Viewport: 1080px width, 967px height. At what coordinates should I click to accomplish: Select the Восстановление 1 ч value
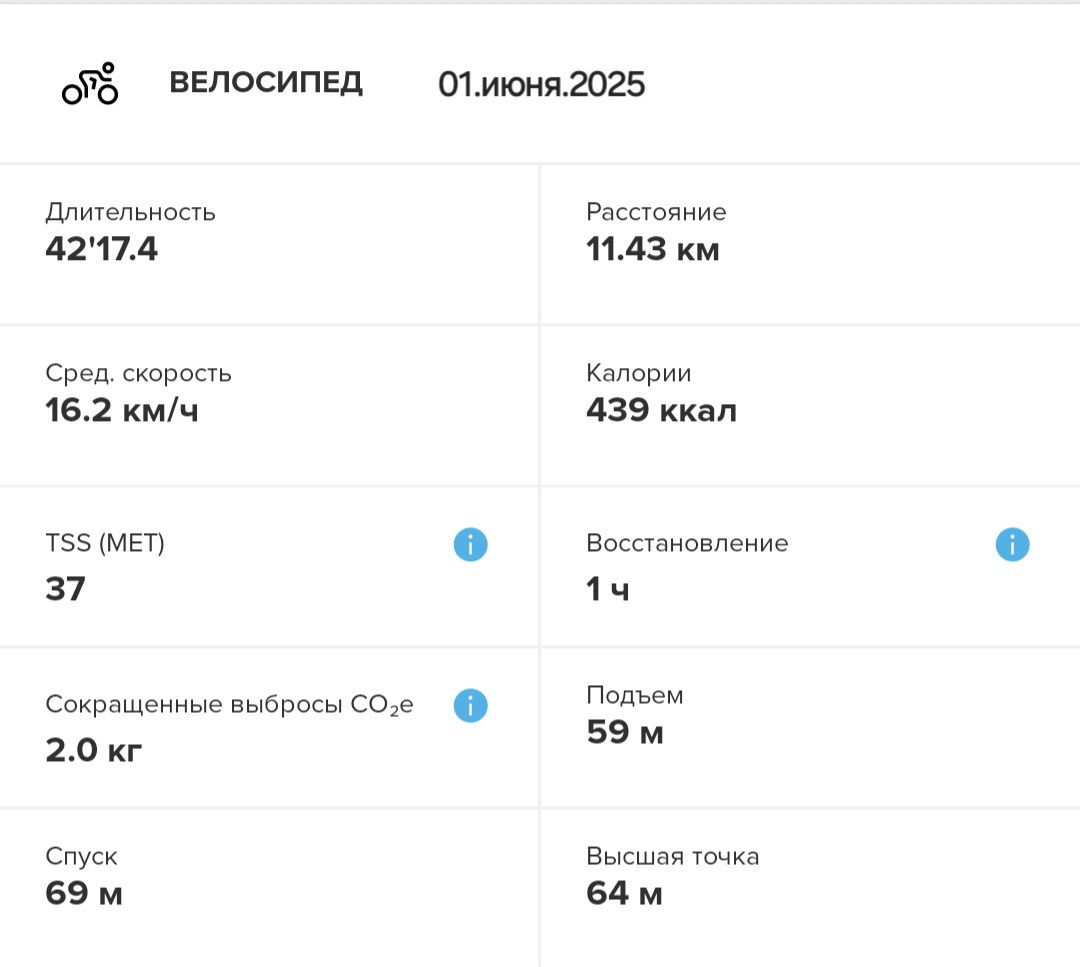click(x=608, y=590)
